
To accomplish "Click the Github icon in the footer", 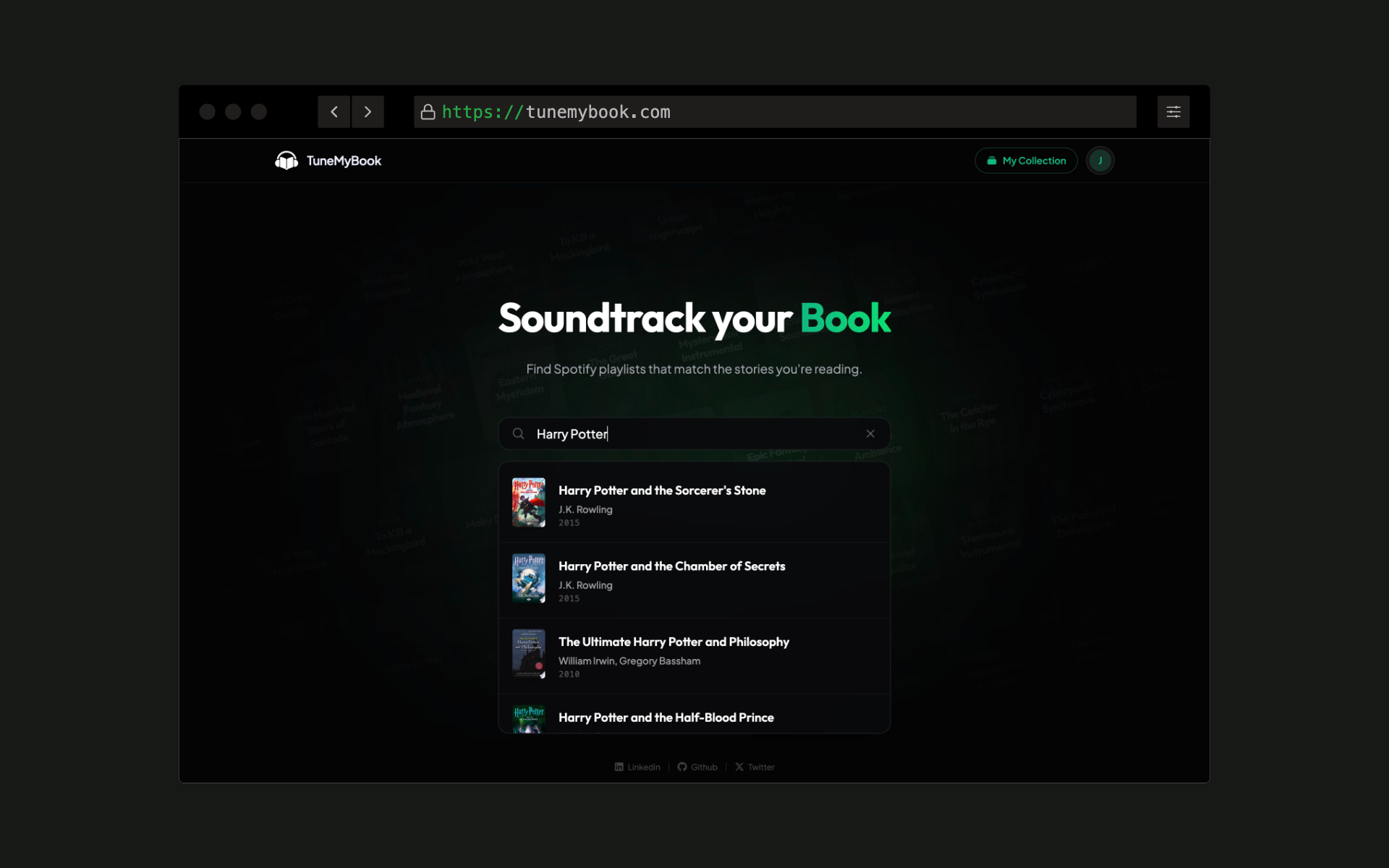I will pos(682,767).
